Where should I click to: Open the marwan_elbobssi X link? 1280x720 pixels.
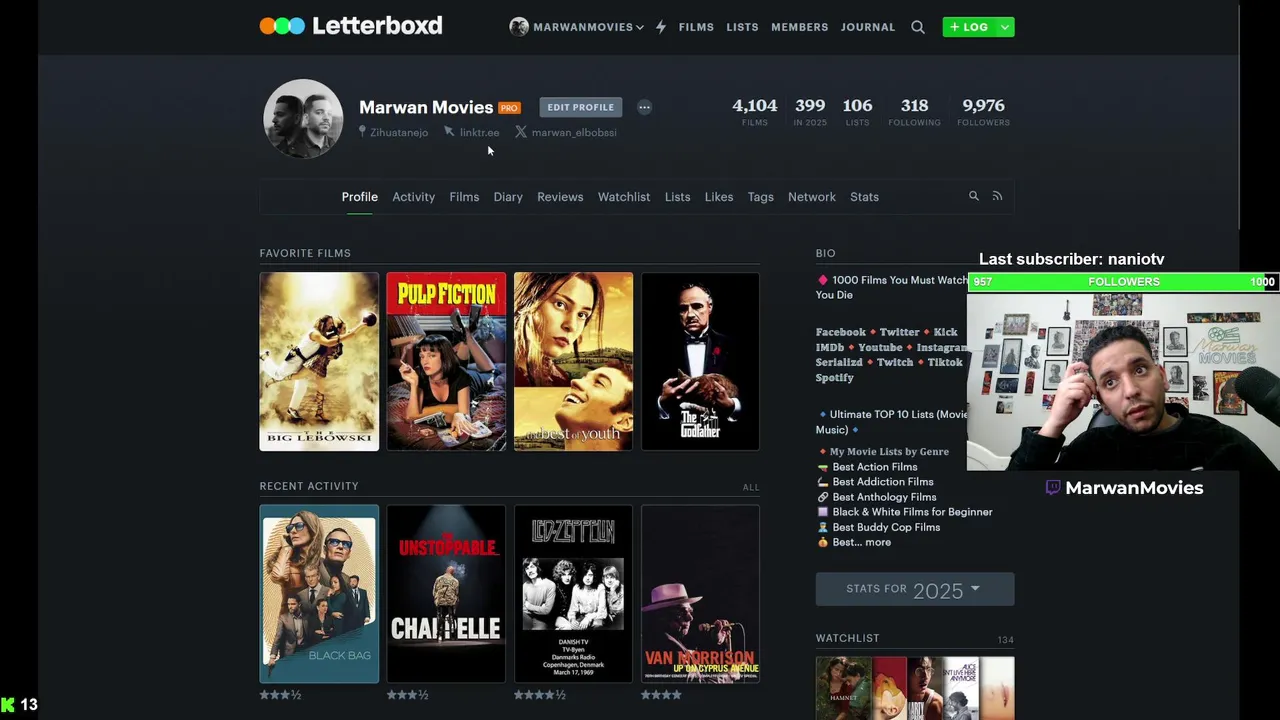click(574, 132)
